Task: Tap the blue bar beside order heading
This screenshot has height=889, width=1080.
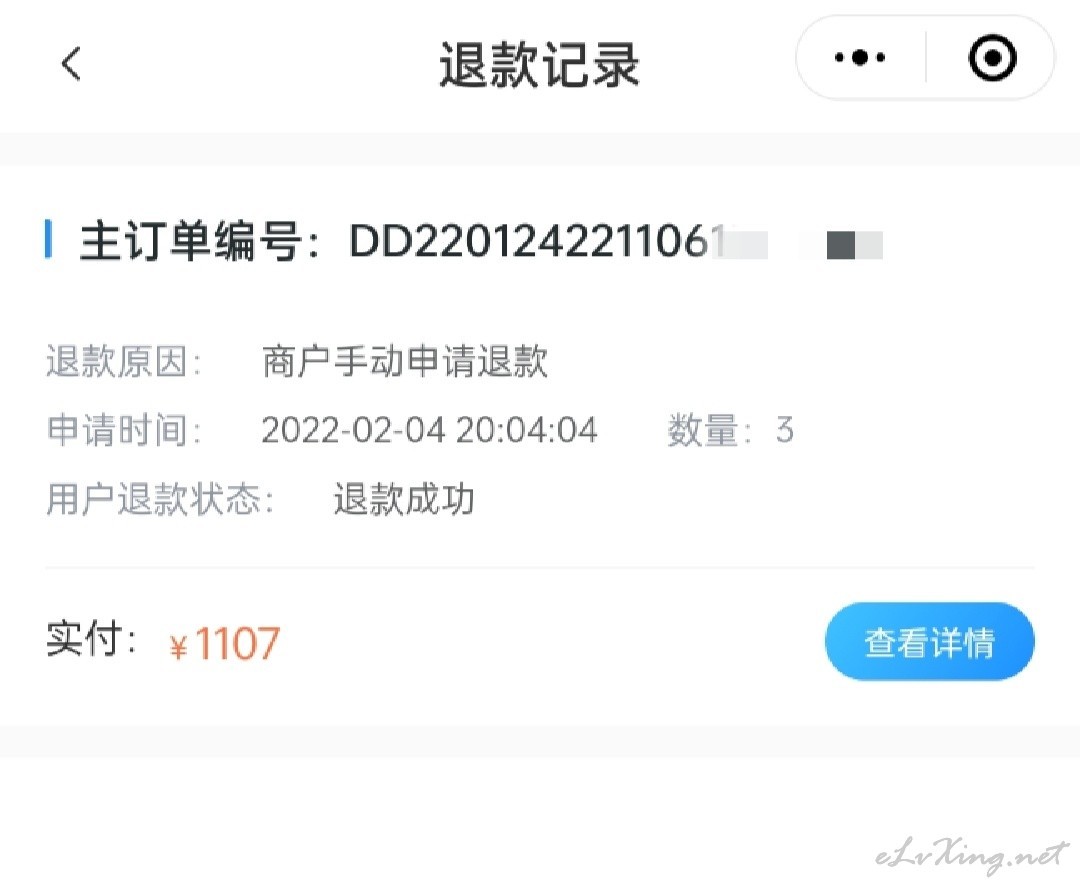Action: (x=48, y=239)
